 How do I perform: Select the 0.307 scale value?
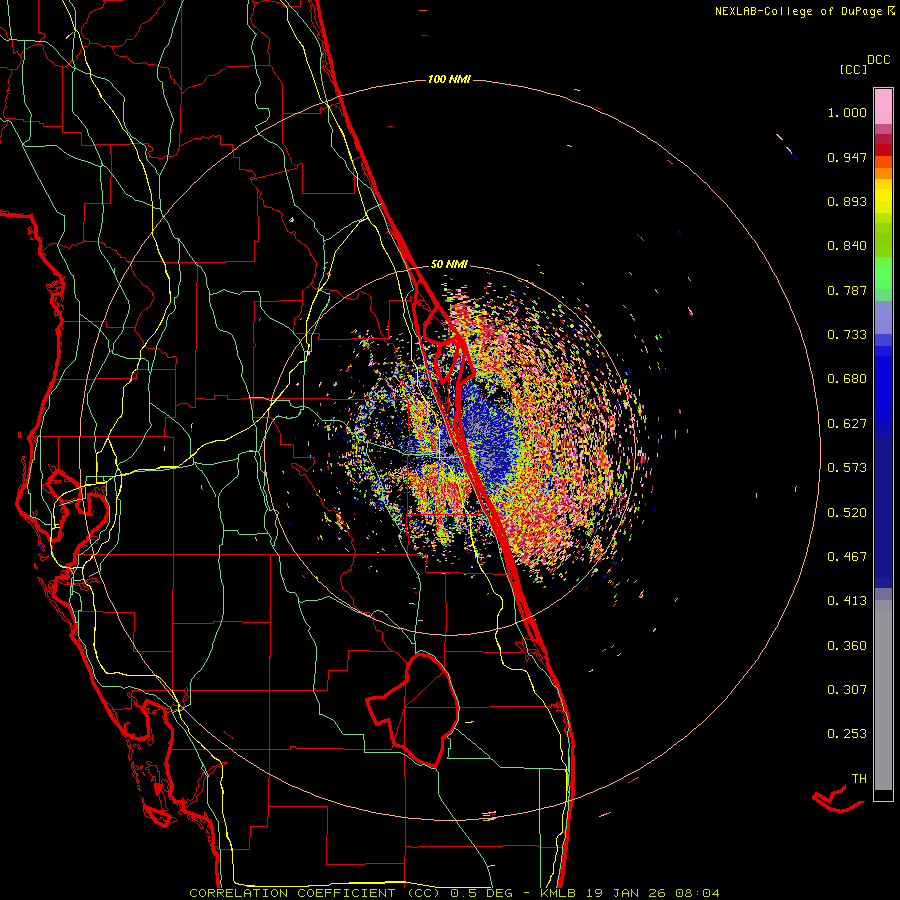tap(847, 690)
